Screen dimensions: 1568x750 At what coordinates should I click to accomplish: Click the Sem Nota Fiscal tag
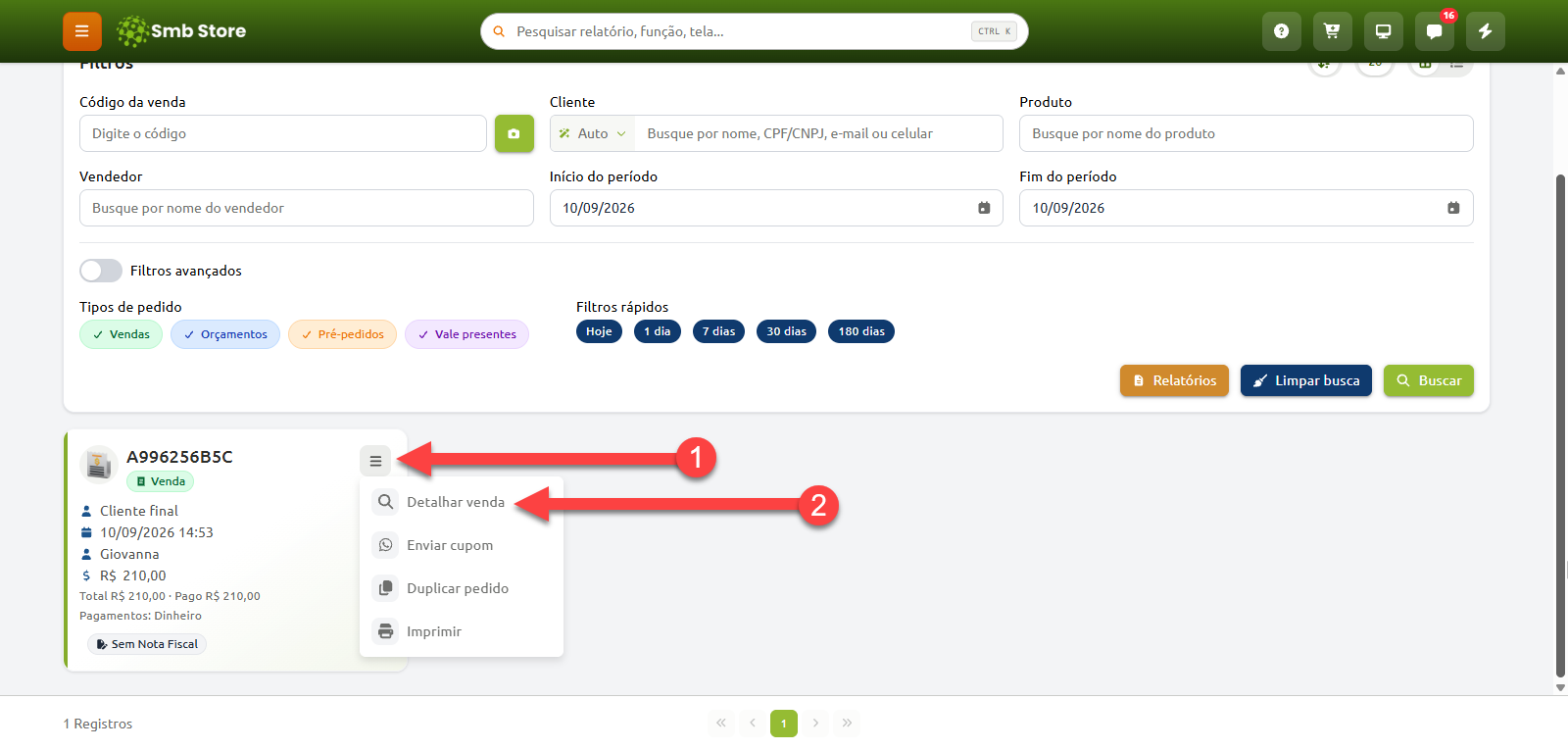(147, 644)
